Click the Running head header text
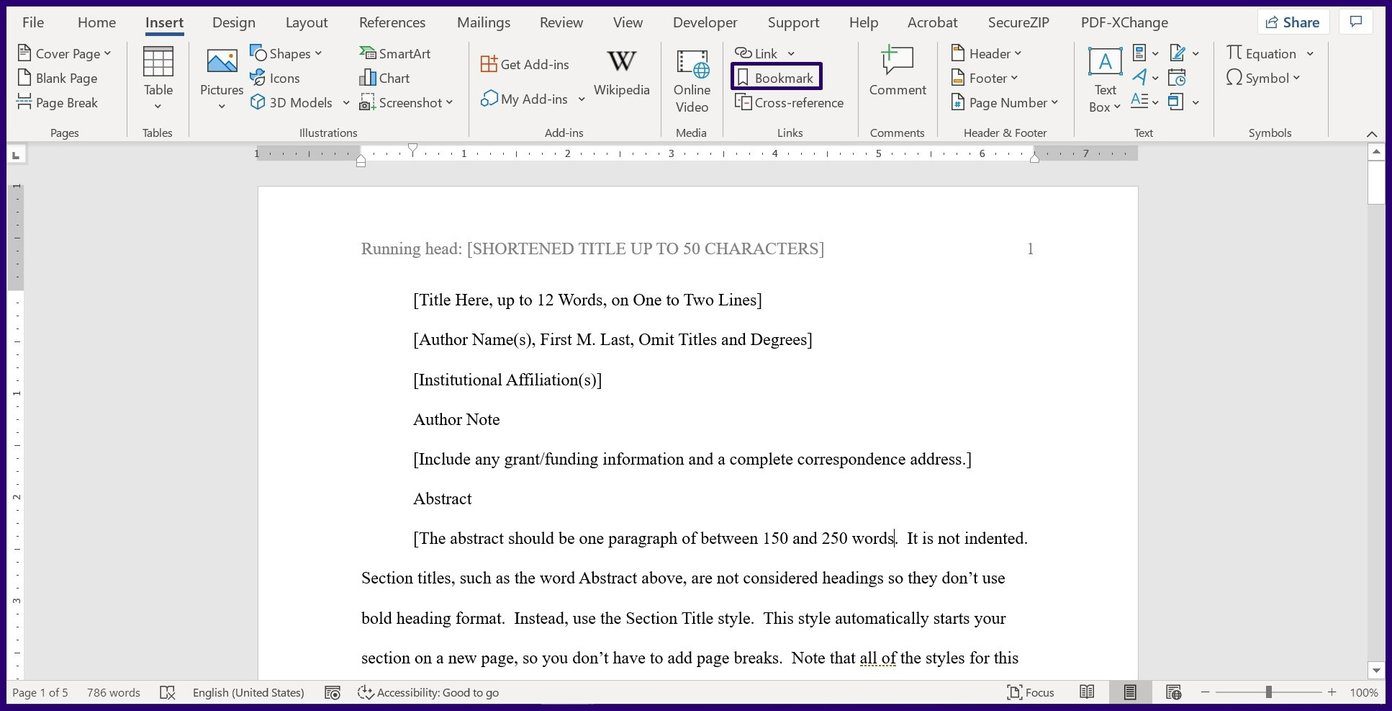The width and height of the screenshot is (1392, 711). [x=593, y=249]
